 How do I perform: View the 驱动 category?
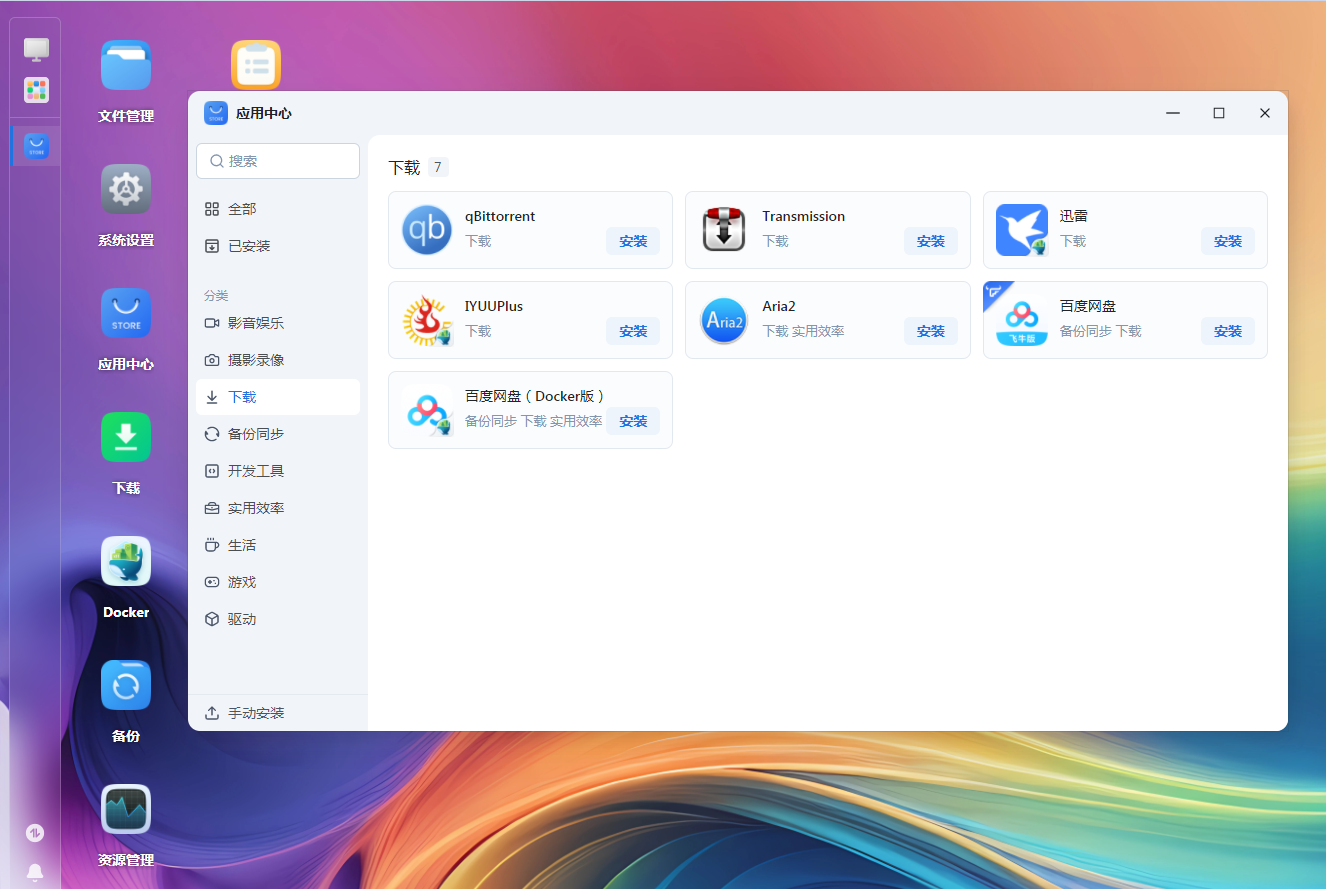278,619
